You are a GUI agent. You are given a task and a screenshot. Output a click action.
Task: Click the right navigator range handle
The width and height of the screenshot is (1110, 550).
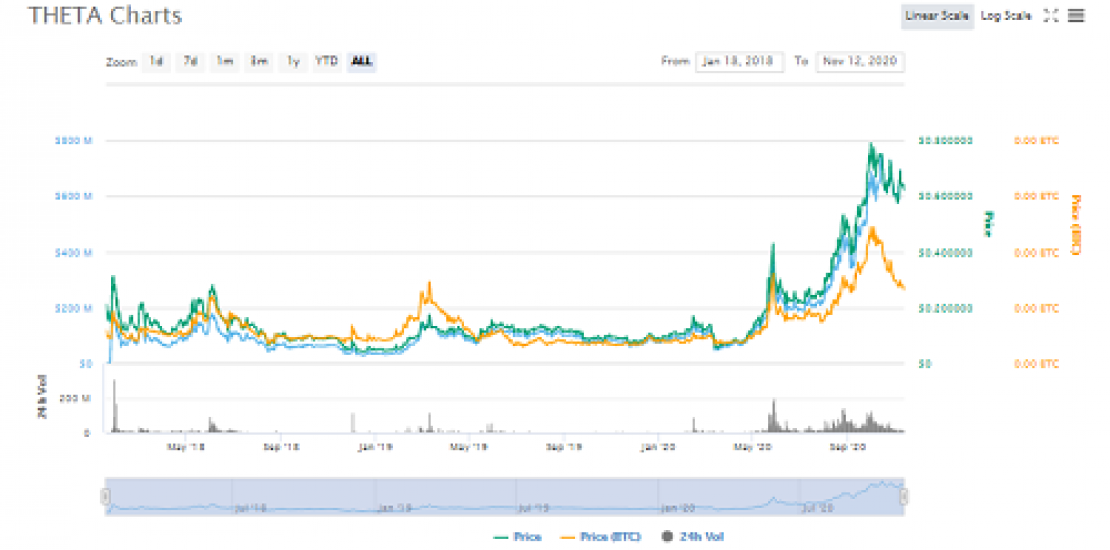click(903, 496)
